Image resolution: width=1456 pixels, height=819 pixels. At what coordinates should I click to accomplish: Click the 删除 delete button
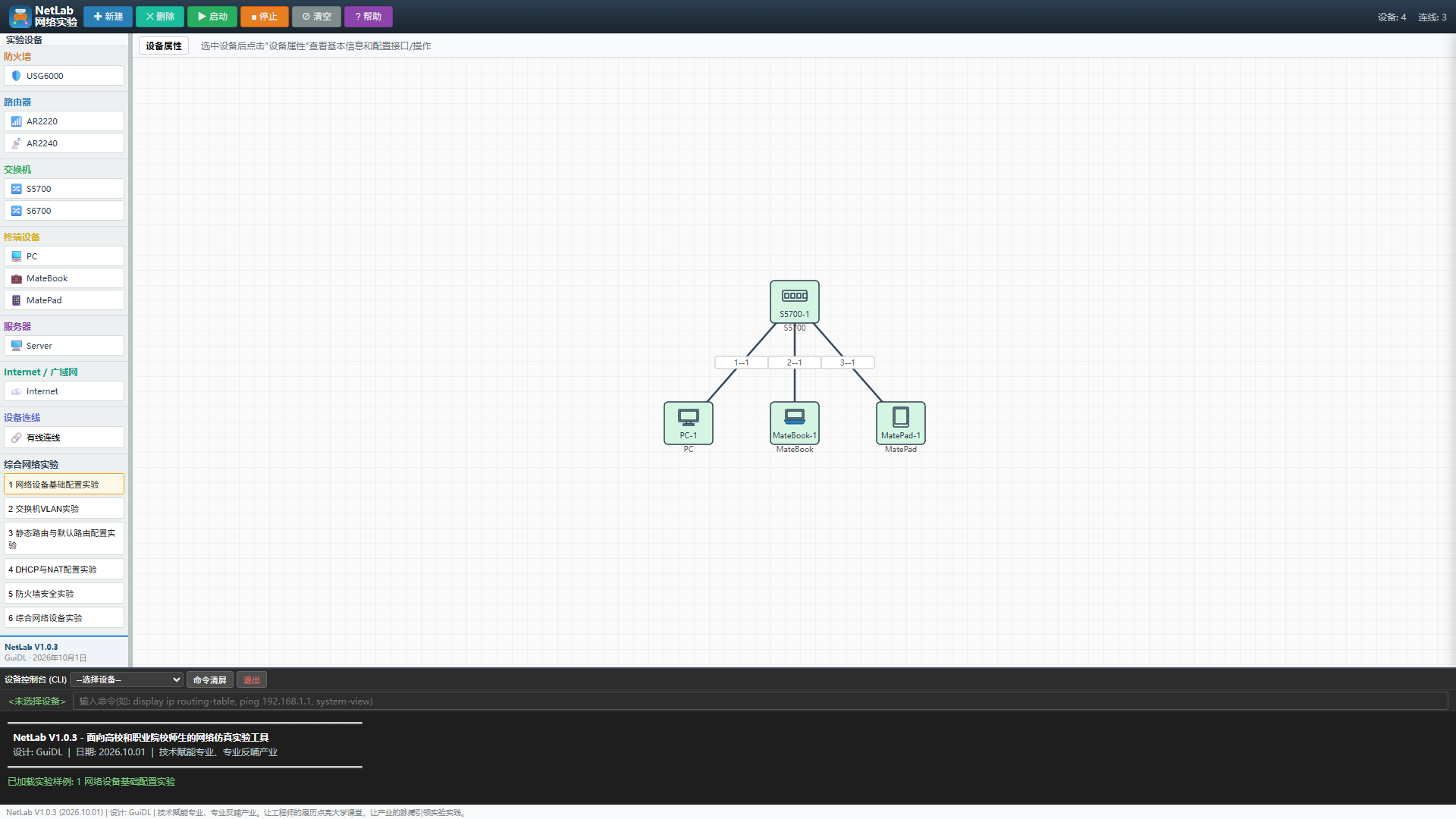pyautogui.click(x=160, y=17)
